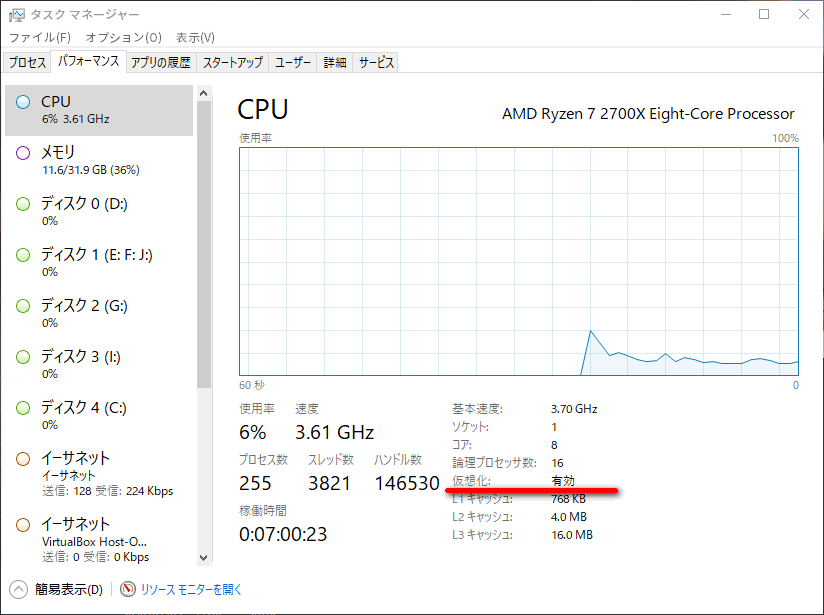The width and height of the screenshot is (824, 615).
Task: Open the 表示(V) menu
Action: point(195,37)
